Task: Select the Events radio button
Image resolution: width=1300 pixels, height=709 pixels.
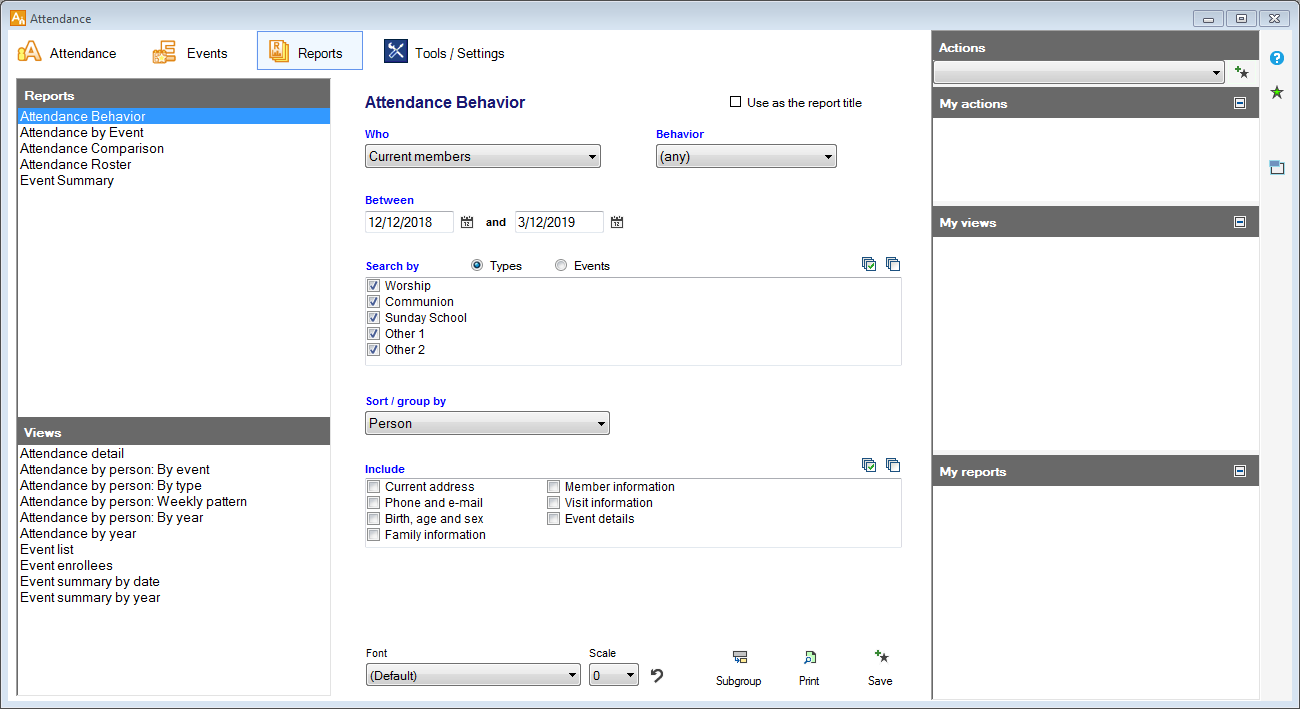Action: point(561,266)
